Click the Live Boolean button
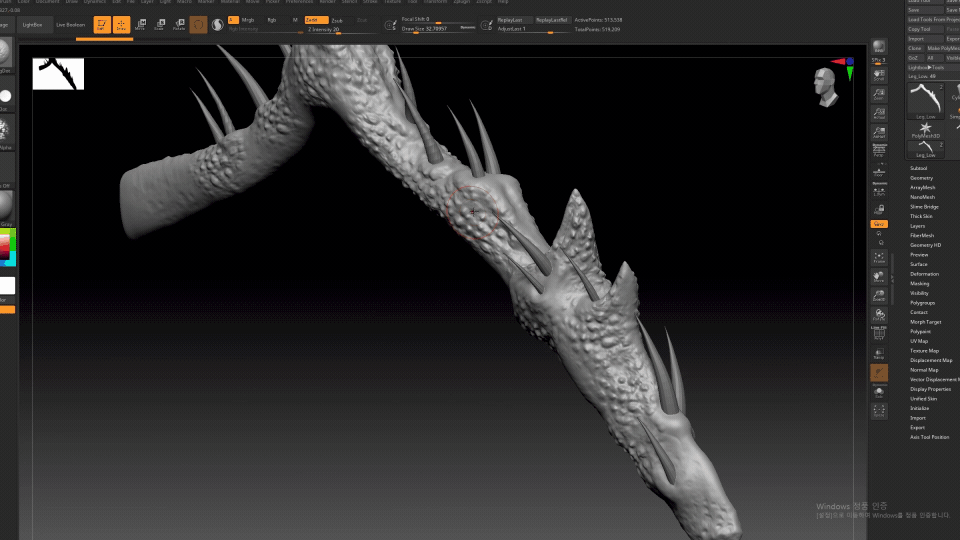The width and height of the screenshot is (960, 540). (x=70, y=24)
